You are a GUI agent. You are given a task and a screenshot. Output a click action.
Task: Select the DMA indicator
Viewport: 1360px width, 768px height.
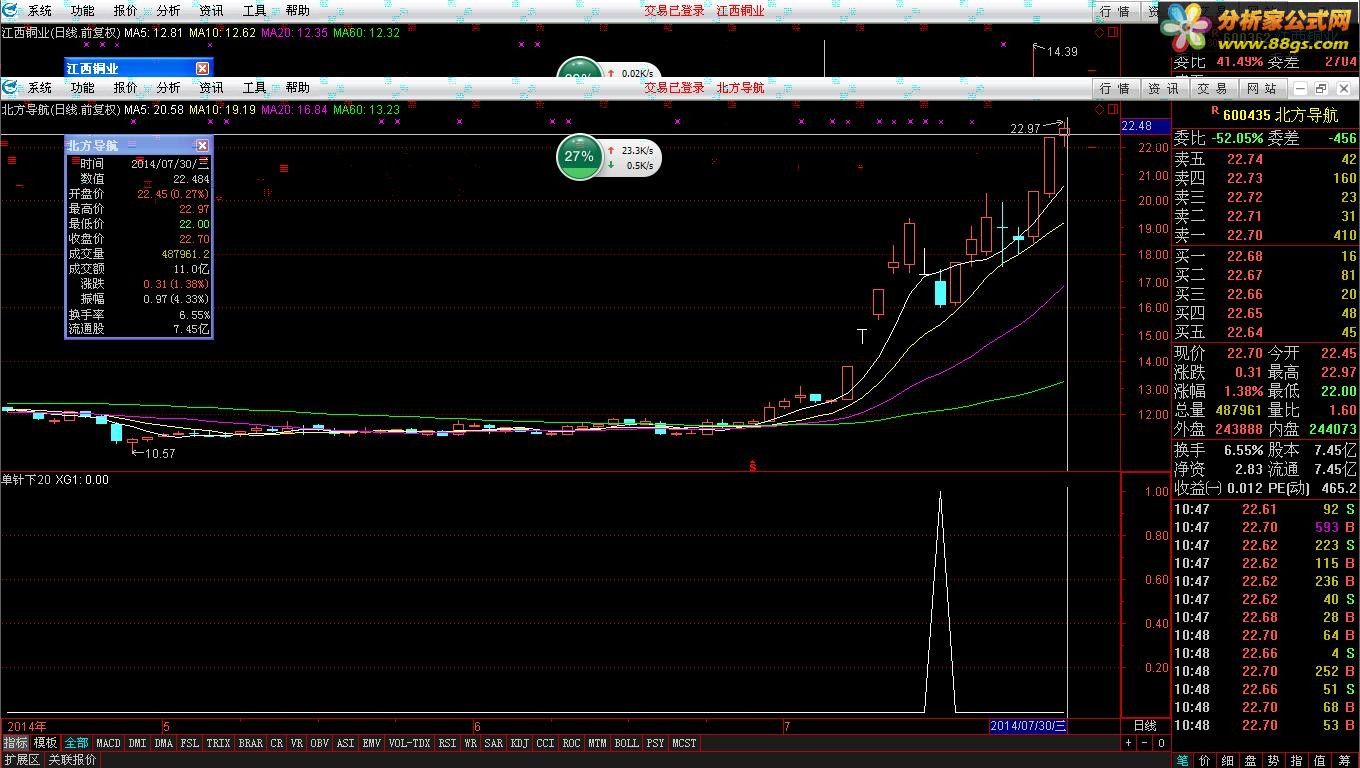pyautogui.click(x=163, y=743)
